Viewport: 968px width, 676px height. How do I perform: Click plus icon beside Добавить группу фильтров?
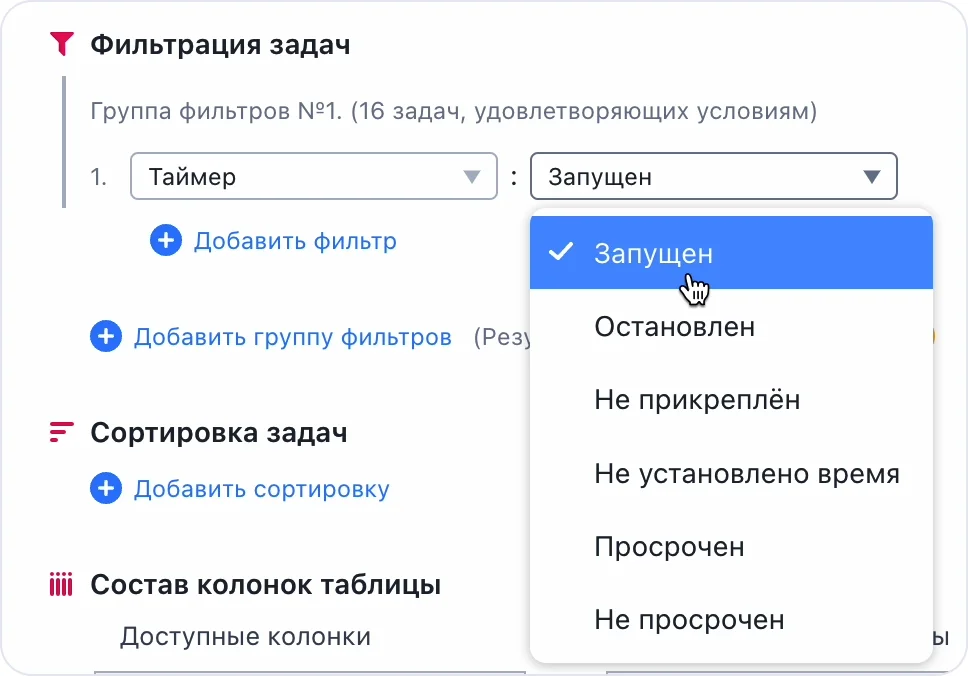tap(106, 337)
